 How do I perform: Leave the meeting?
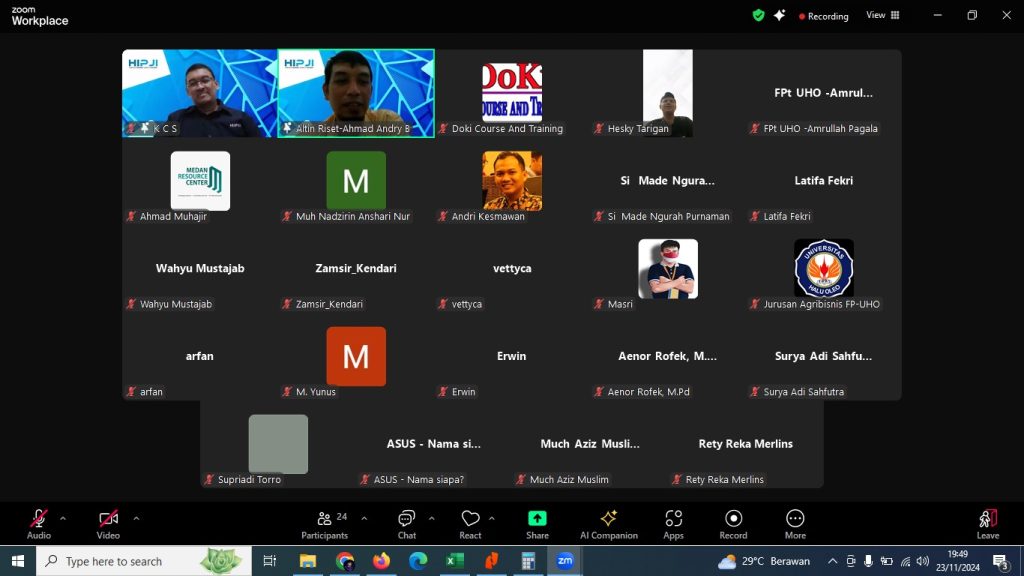pyautogui.click(x=987, y=523)
